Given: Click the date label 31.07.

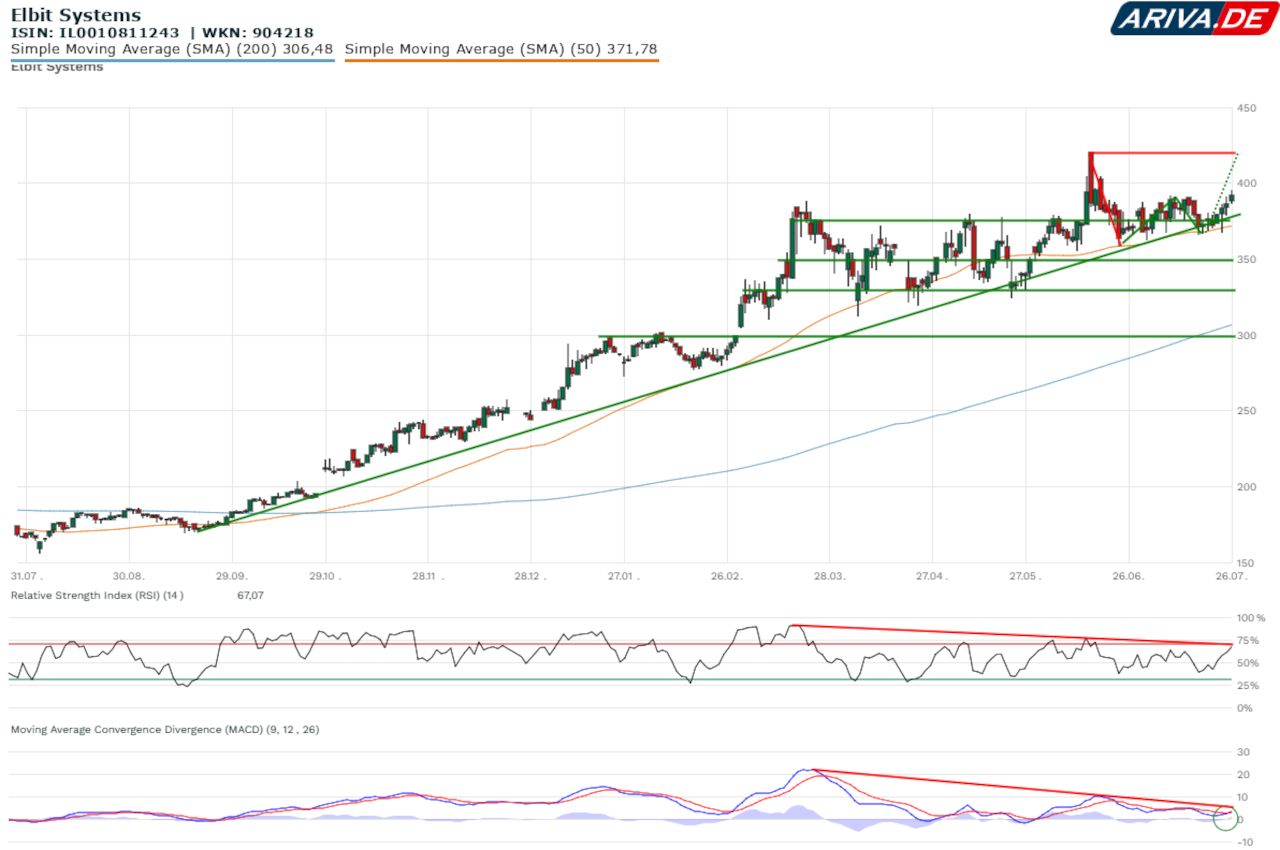Looking at the screenshot, I should [x=27, y=577].
